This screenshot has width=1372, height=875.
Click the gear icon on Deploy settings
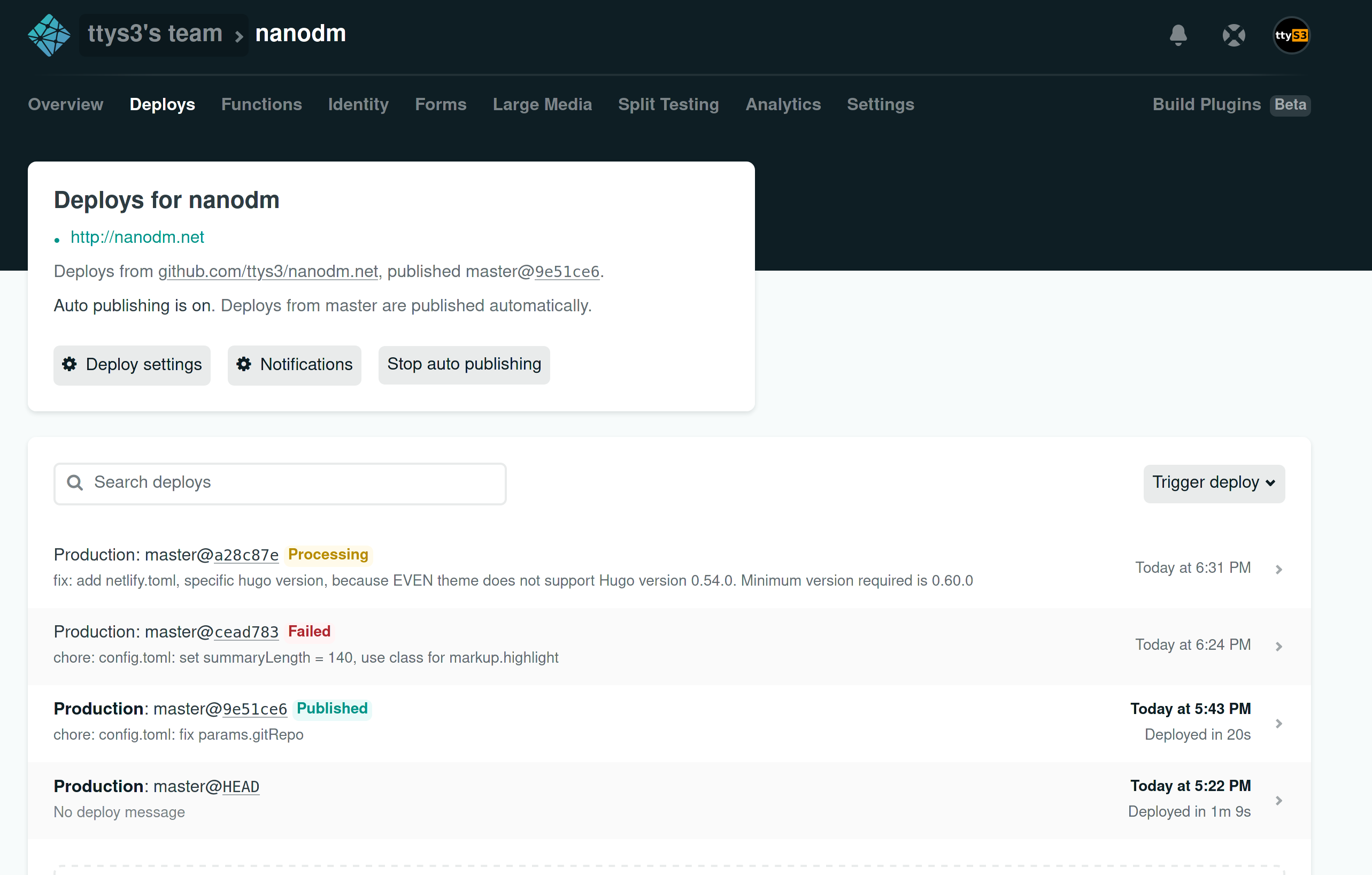point(70,364)
